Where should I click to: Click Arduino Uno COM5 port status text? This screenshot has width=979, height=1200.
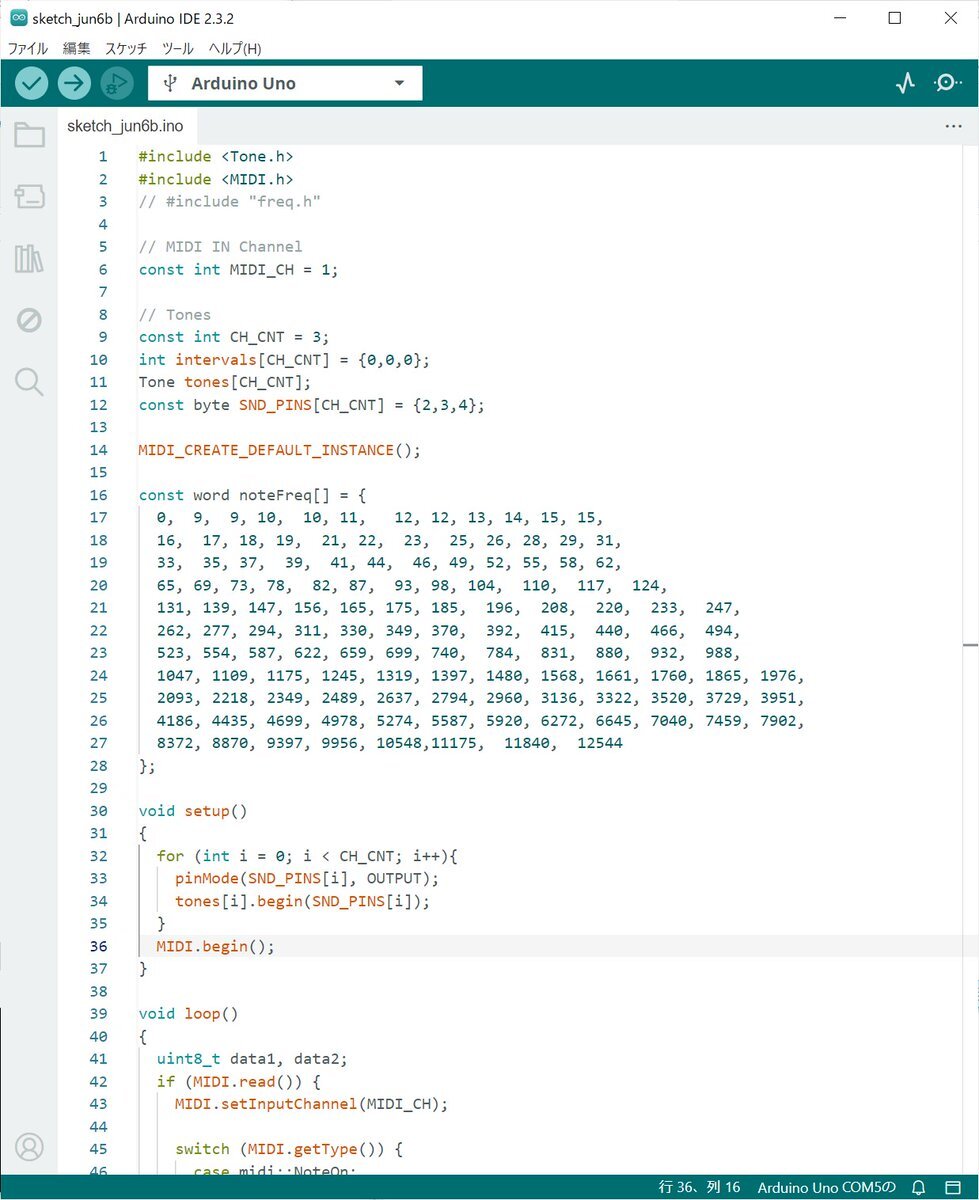point(826,1187)
